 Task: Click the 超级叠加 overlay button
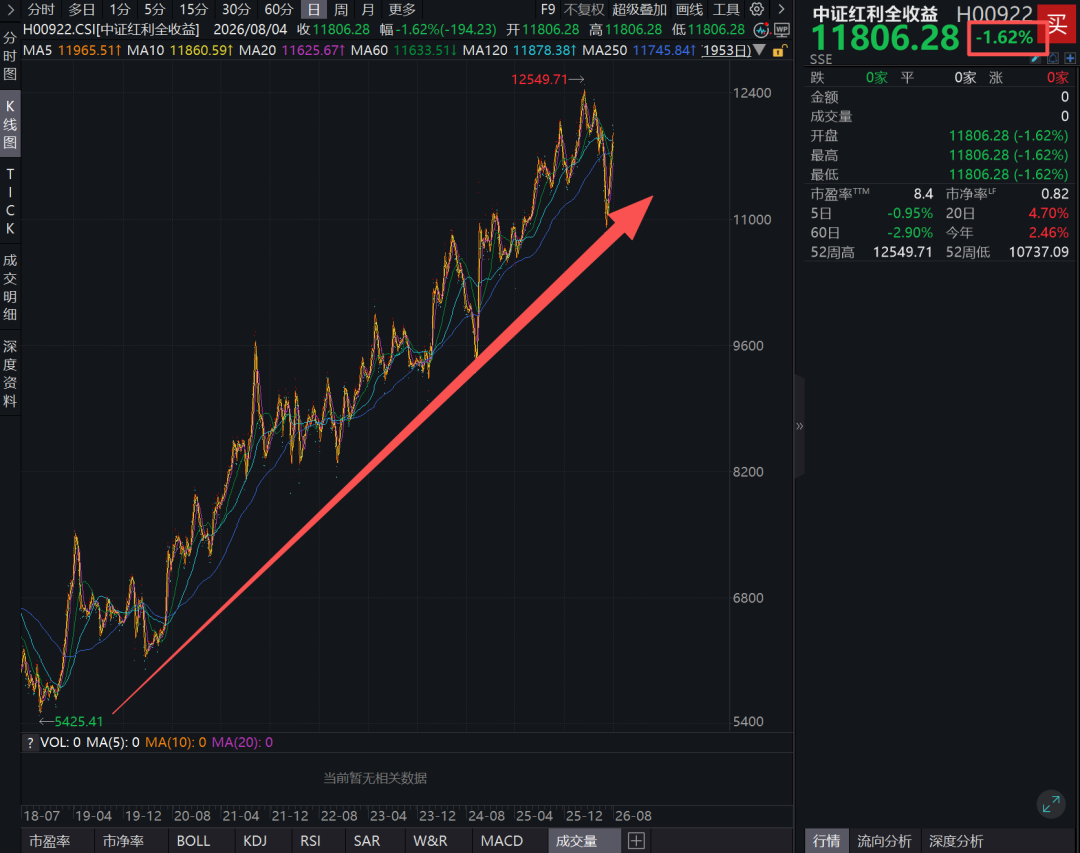639,10
